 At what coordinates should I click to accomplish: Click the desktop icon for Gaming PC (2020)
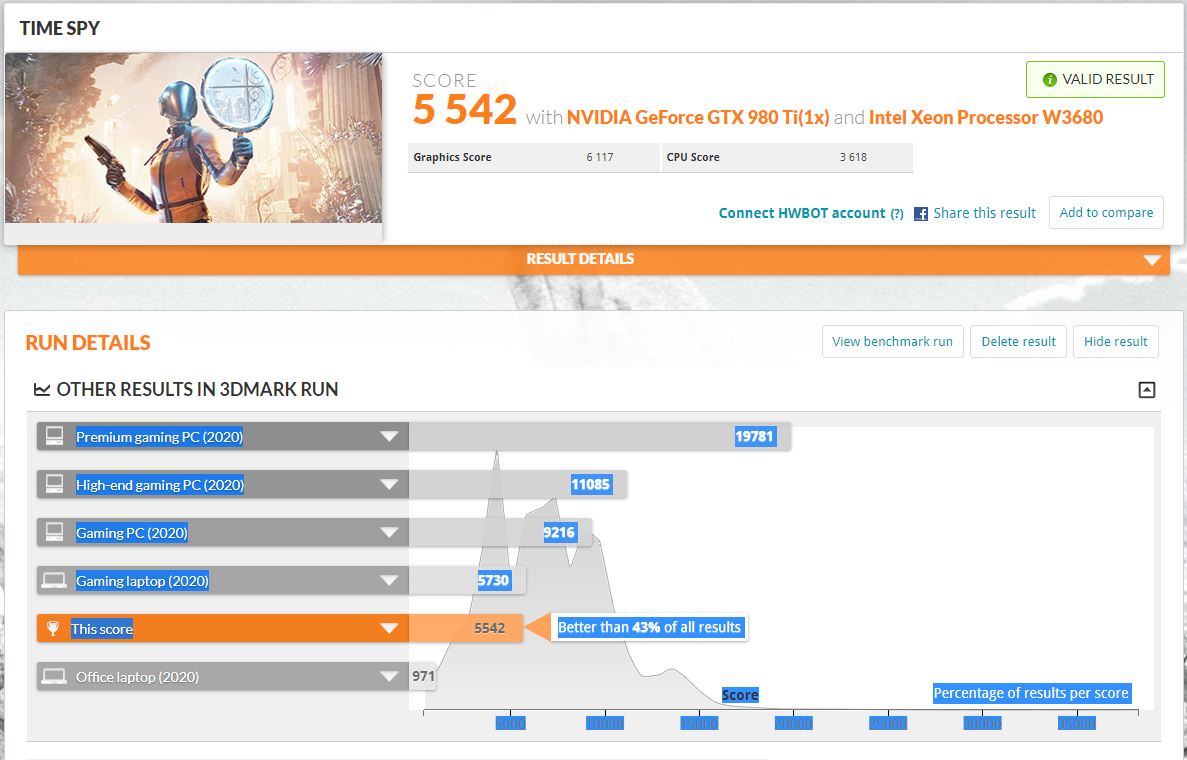[x=55, y=532]
